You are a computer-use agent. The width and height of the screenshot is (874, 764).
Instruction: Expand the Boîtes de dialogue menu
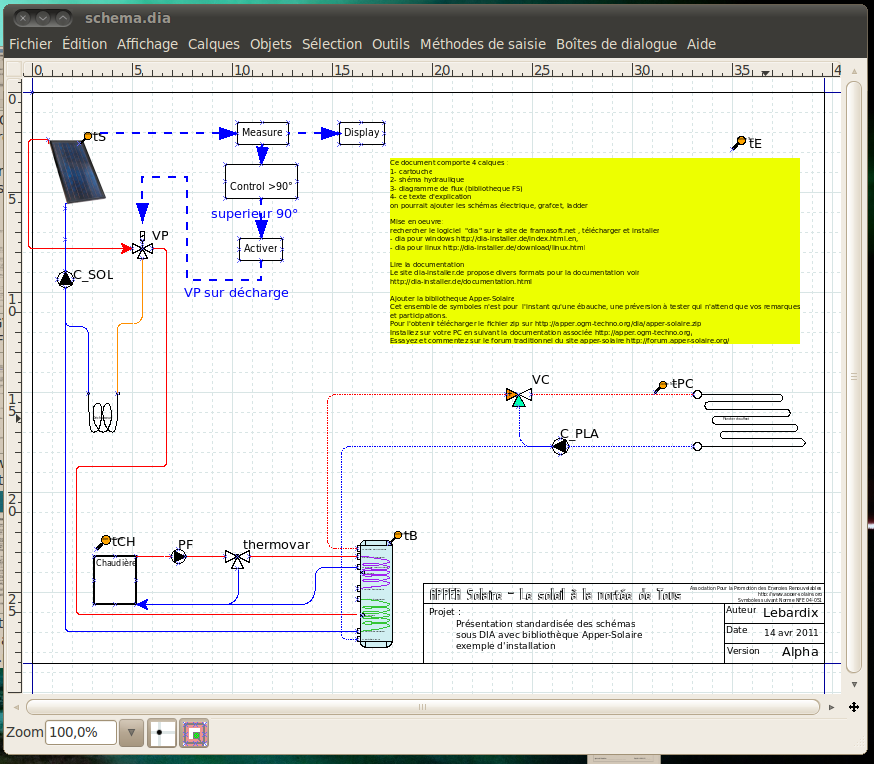616,44
